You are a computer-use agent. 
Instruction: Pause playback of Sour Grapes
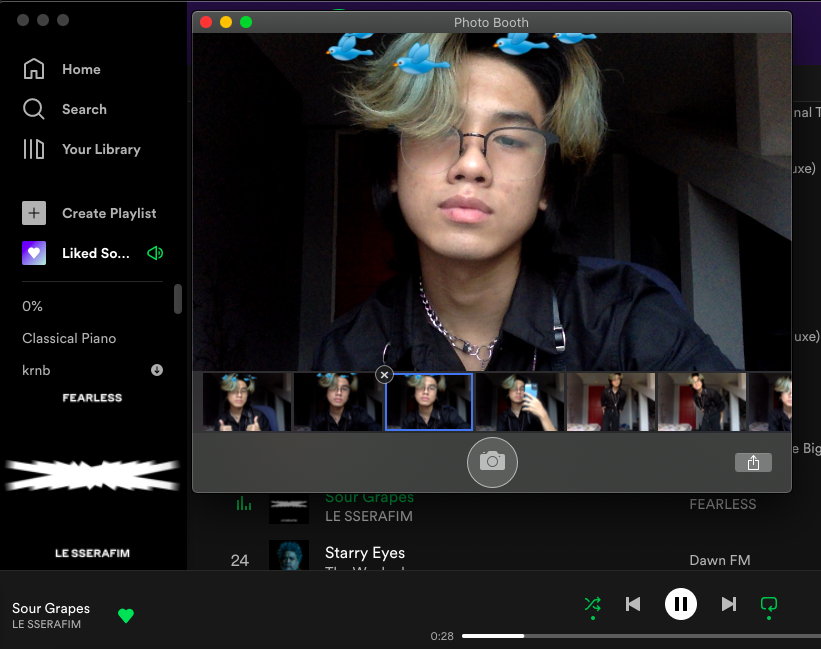[681, 604]
